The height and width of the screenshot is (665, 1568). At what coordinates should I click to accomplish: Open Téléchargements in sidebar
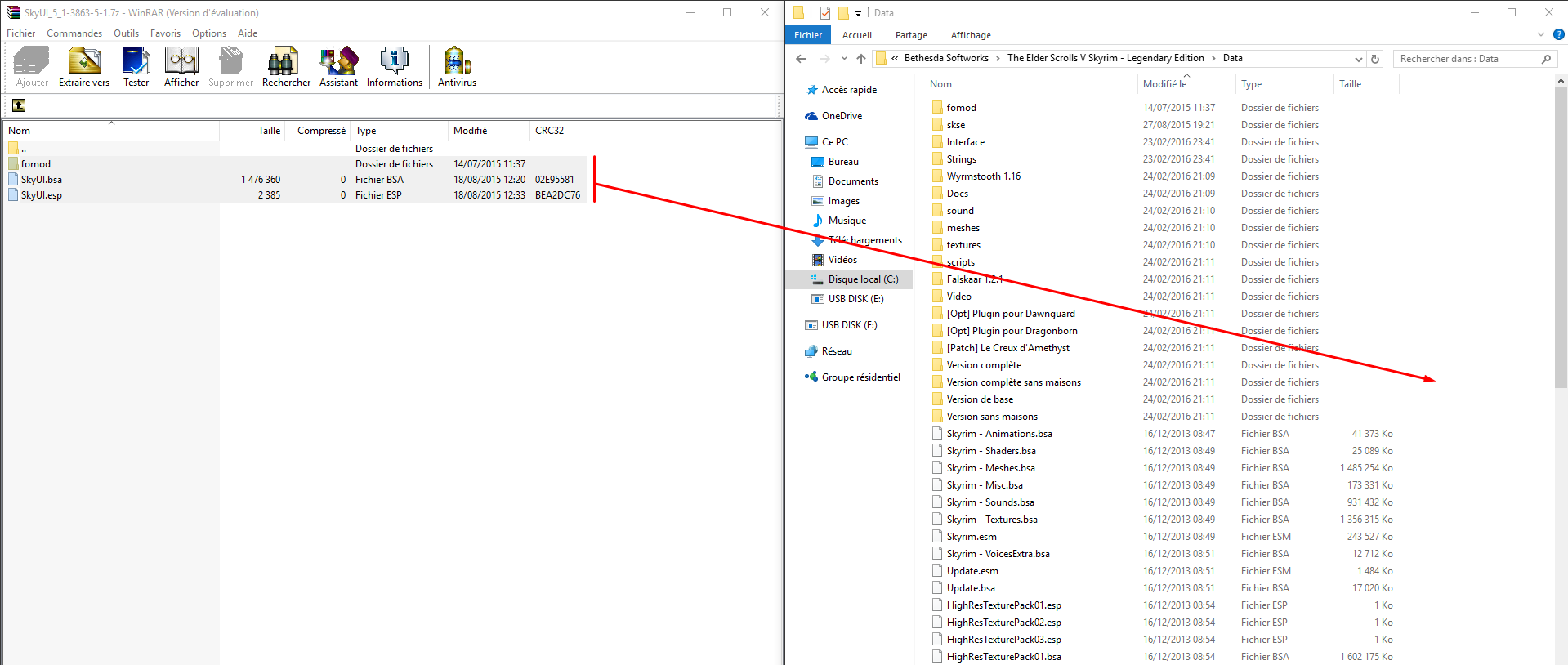pyautogui.click(x=857, y=240)
